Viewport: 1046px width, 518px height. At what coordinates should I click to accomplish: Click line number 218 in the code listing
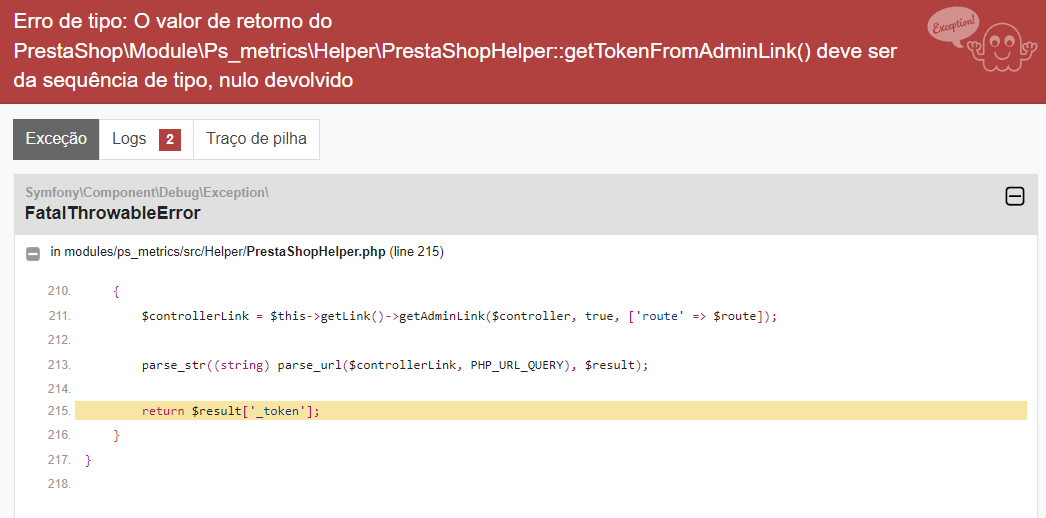tap(59, 484)
